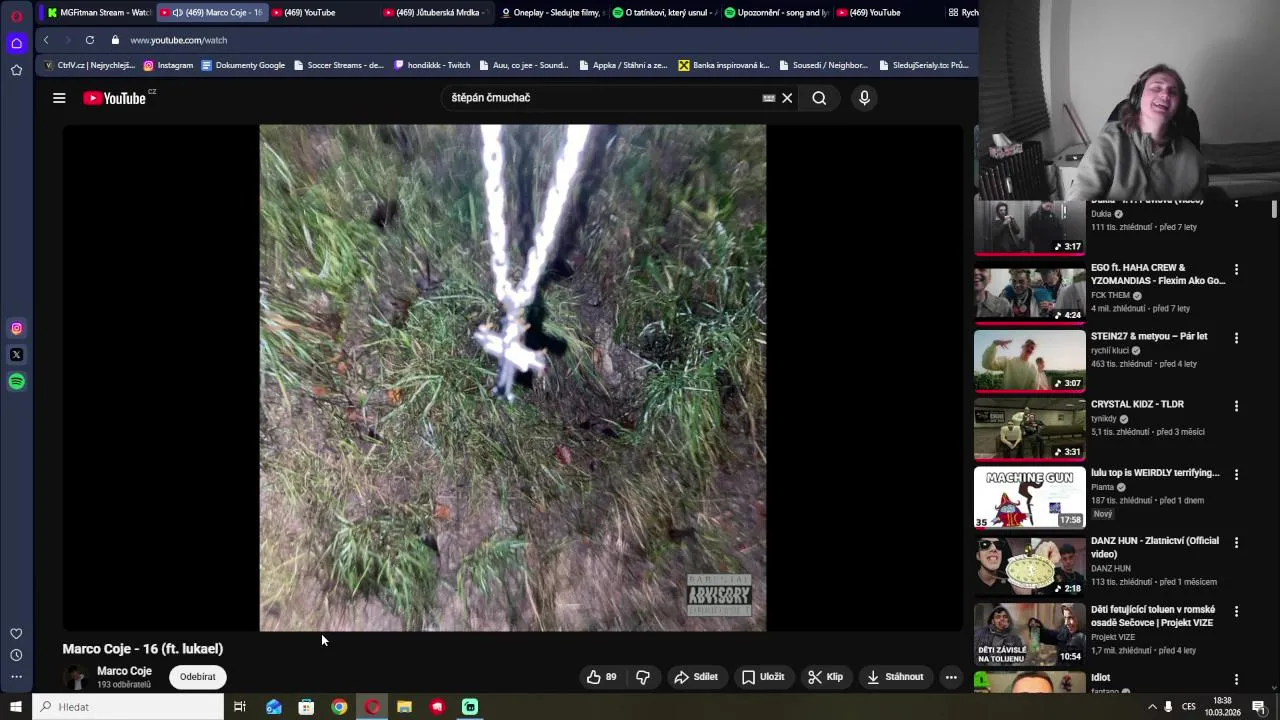Image resolution: width=1280 pixels, height=720 pixels.
Task: Share the video with Sdílet
Action: [696, 677]
